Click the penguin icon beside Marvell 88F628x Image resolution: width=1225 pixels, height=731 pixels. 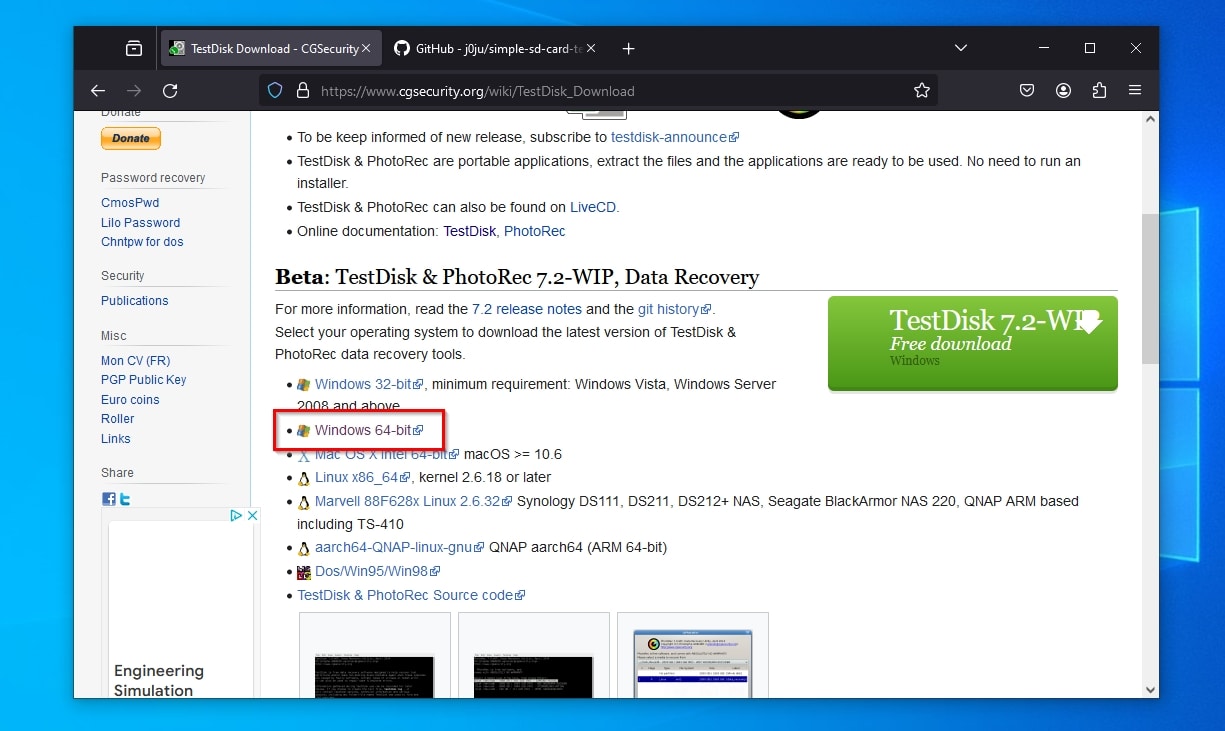tap(304, 502)
